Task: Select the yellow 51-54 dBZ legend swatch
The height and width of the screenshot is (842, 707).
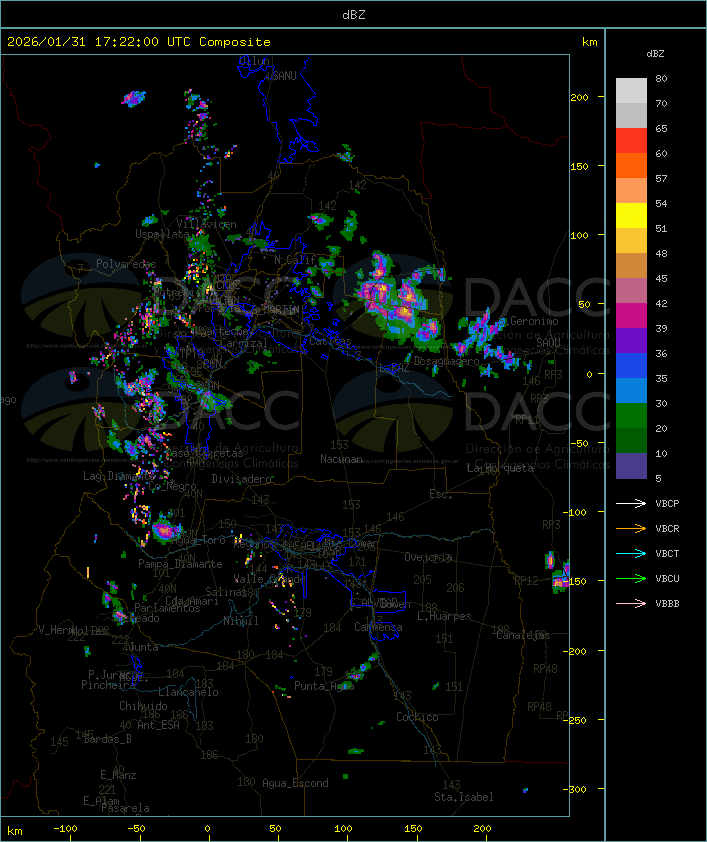Action: coord(631,216)
